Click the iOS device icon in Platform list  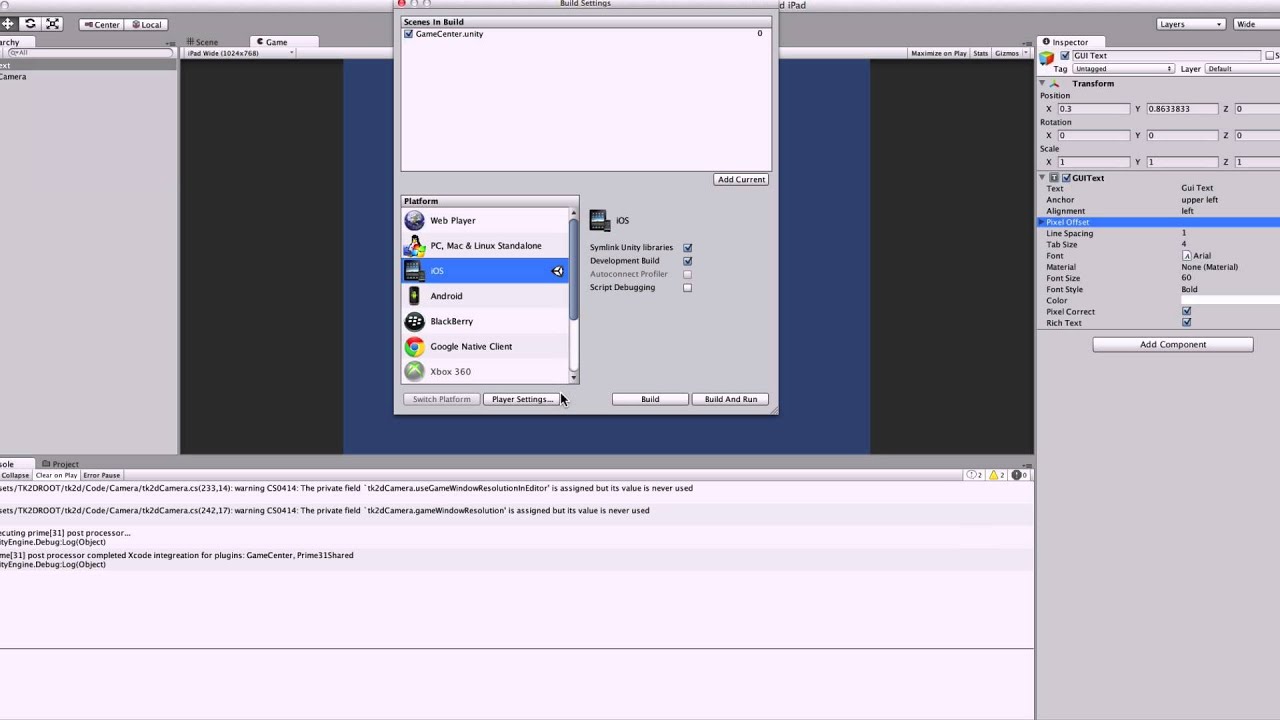414,271
